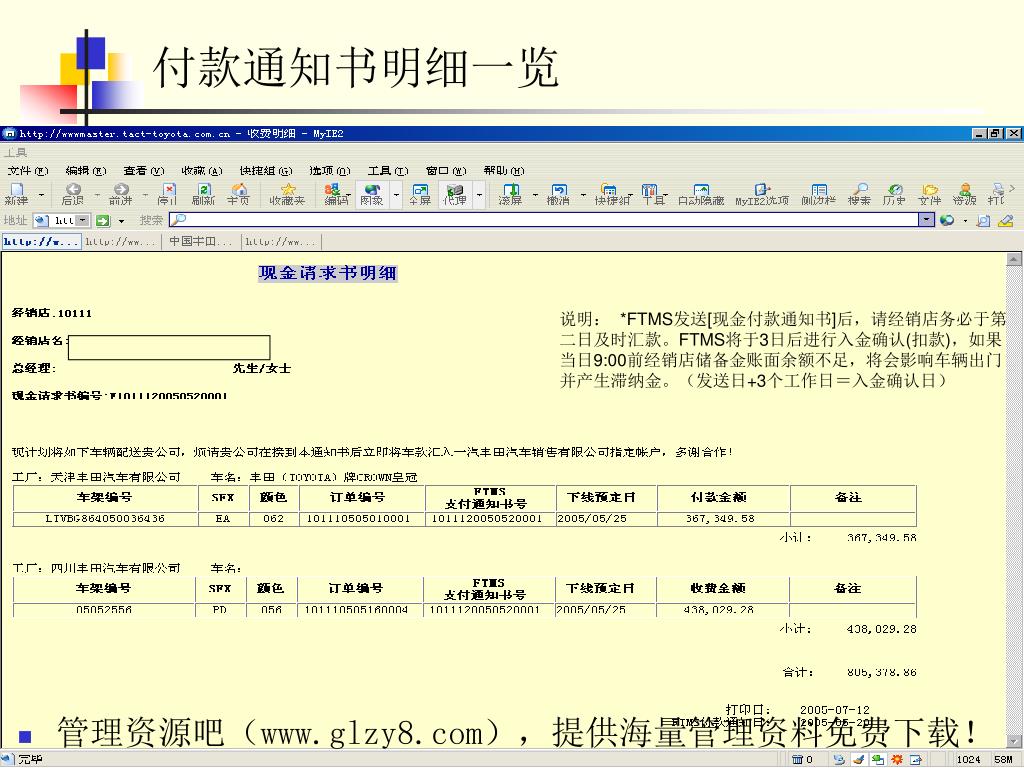This screenshot has width=1024, height=768.
Task: Go back with the 后退 button
Action: click(72, 194)
